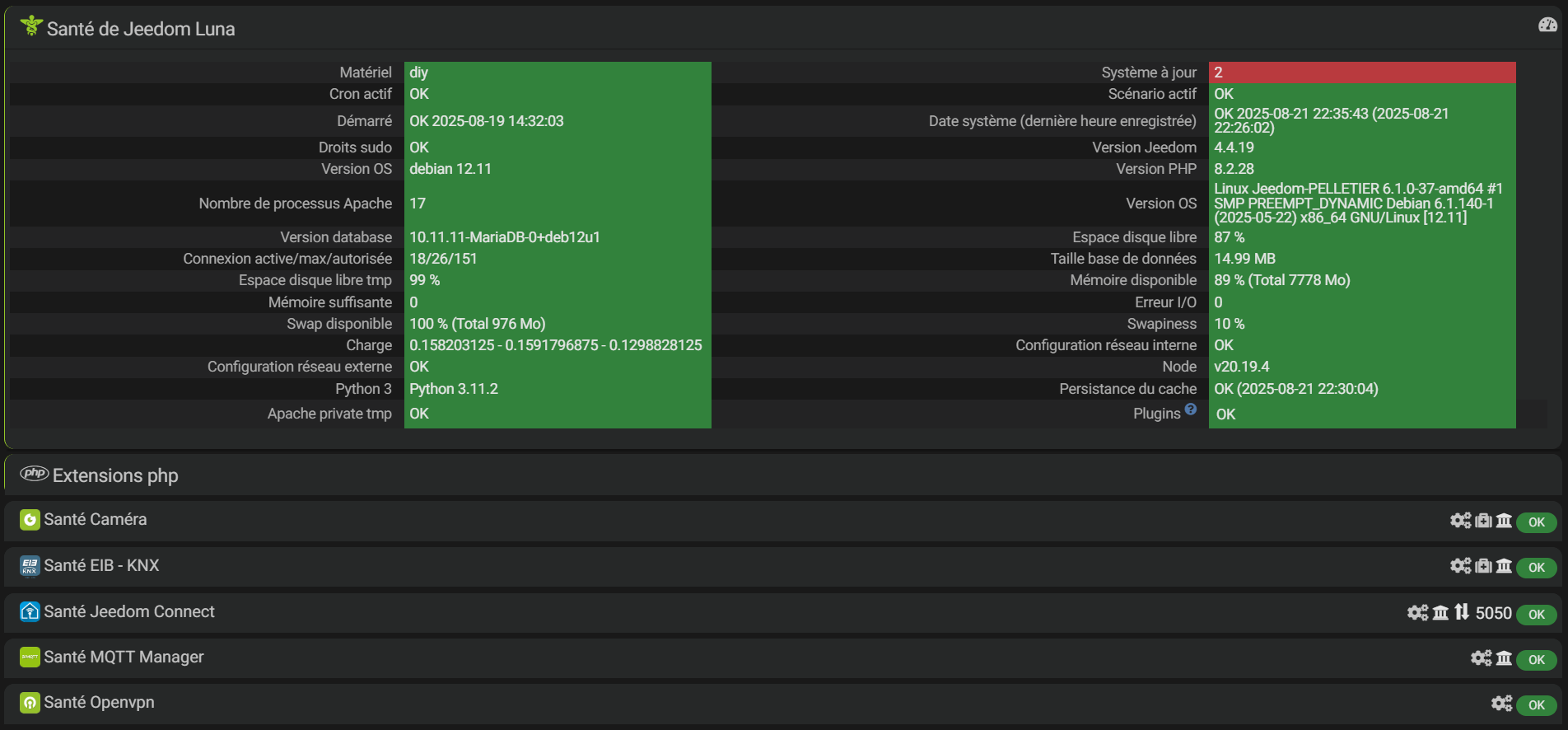
Task: Click the red Système à jour value cell
Action: (1361, 73)
